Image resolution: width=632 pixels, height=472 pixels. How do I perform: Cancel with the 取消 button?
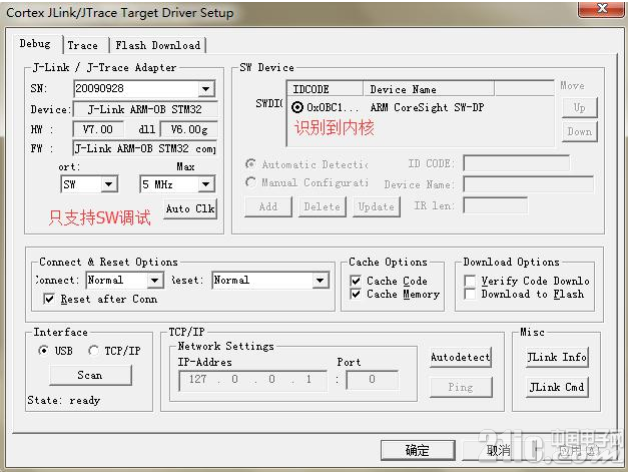tap(499, 450)
